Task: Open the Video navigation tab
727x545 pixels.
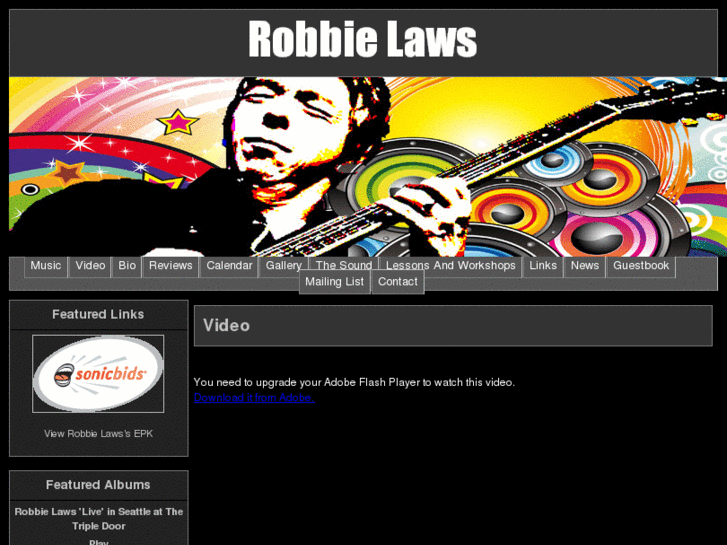Action: [x=90, y=266]
